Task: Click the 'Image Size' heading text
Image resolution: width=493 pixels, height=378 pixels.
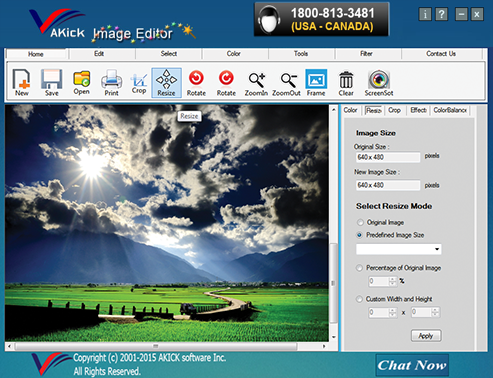Action: point(376,133)
